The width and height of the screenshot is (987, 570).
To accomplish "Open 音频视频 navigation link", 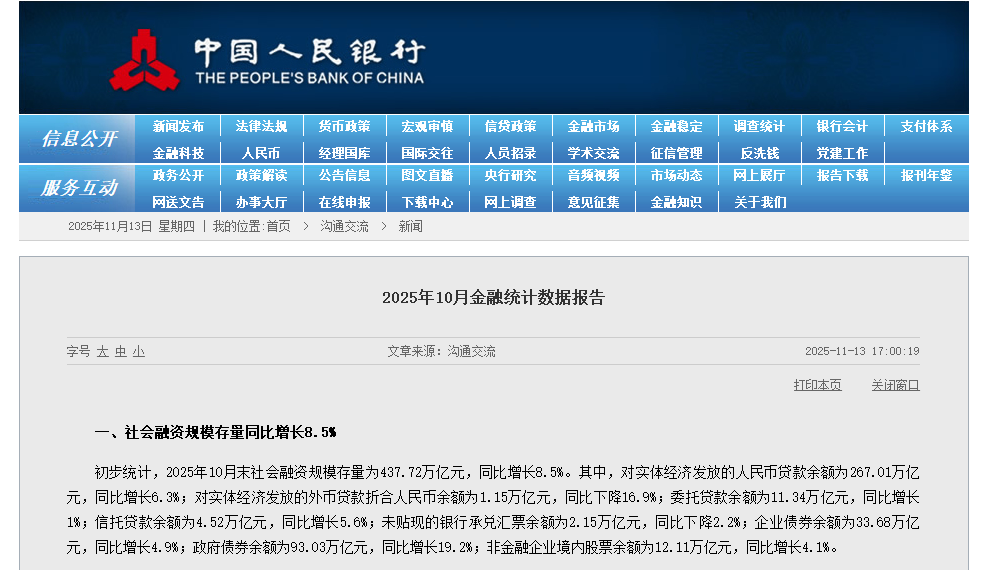I will (x=594, y=176).
